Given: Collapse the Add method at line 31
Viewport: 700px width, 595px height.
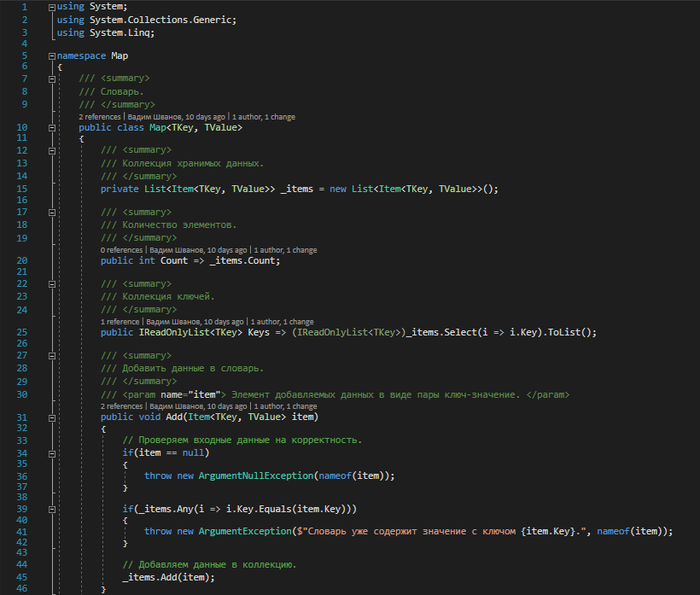Looking at the screenshot, I should pos(52,418).
